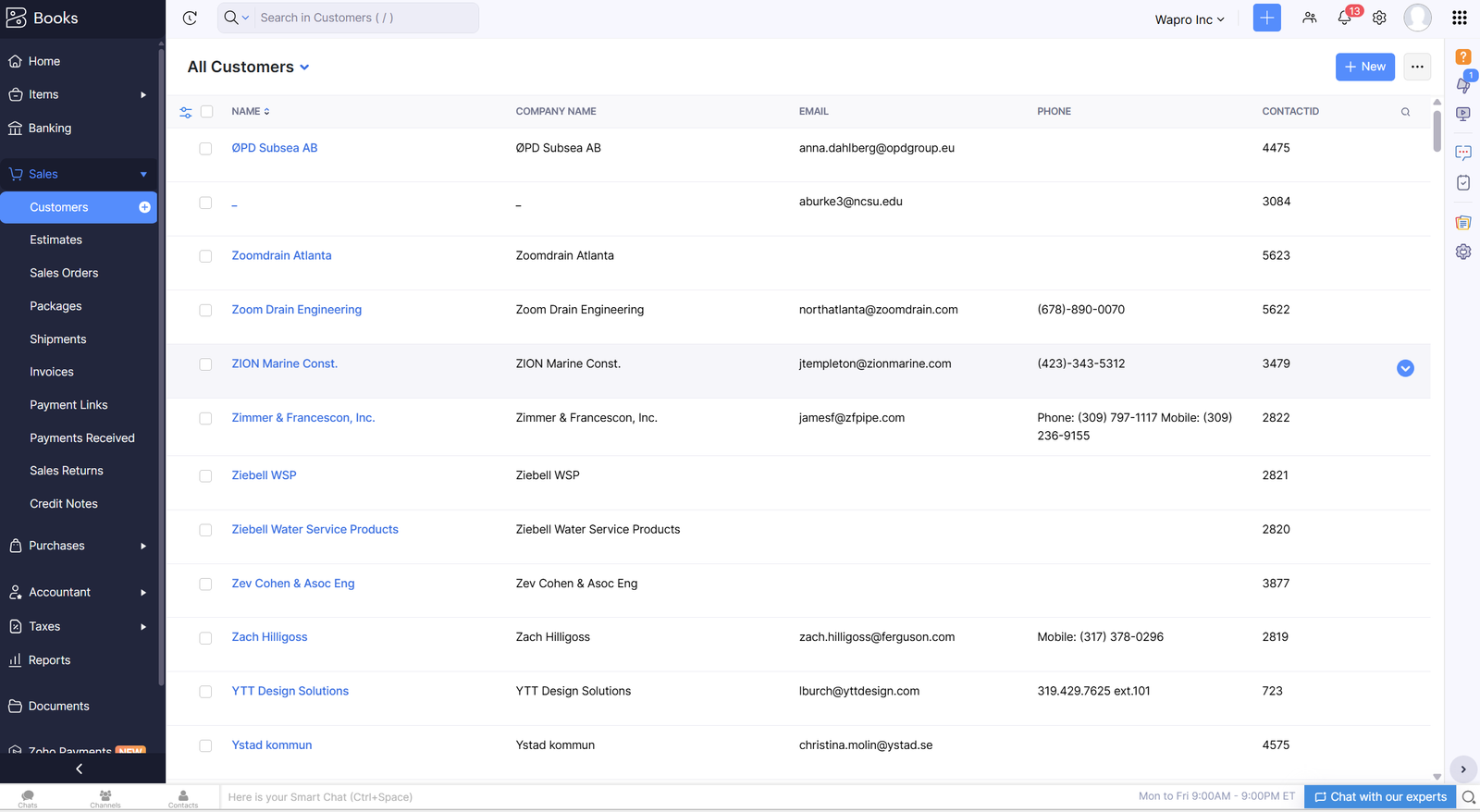Expand the Items submenu arrow
Image resolution: width=1480 pixels, height=812 pixels.
tap(143, 94)
